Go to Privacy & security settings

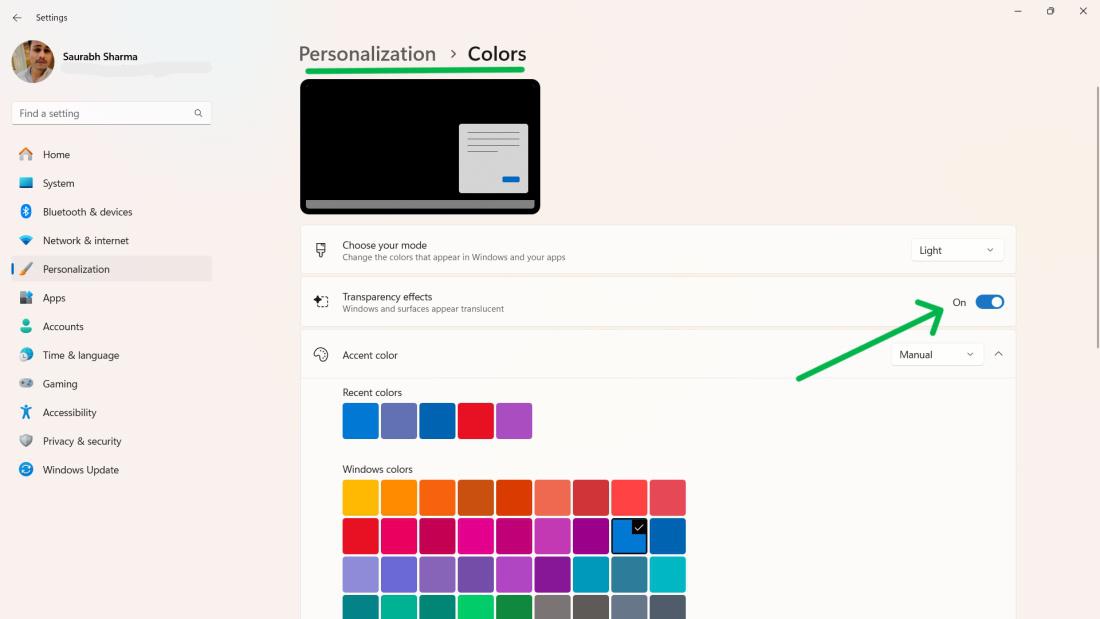(x=112, y=441)
